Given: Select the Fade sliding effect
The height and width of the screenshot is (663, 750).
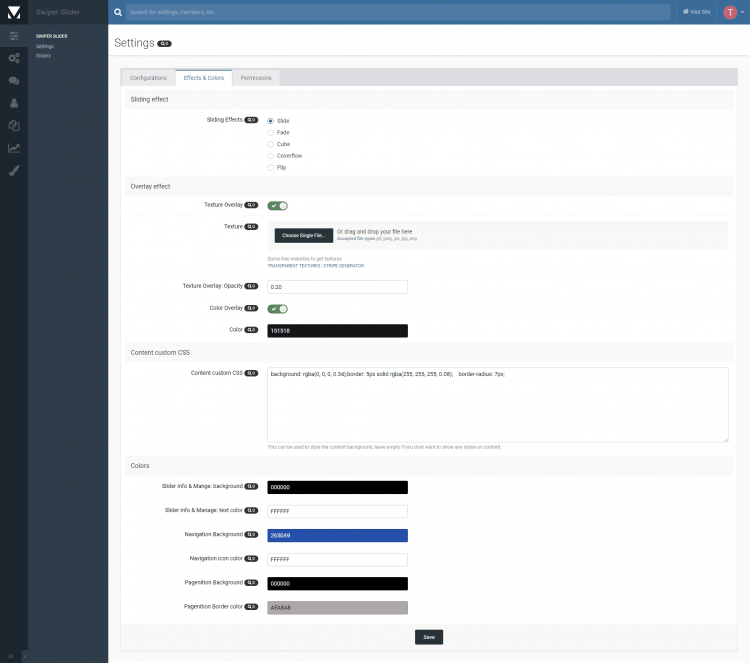Looking at the screenshot, I should [x=270, y=132].
